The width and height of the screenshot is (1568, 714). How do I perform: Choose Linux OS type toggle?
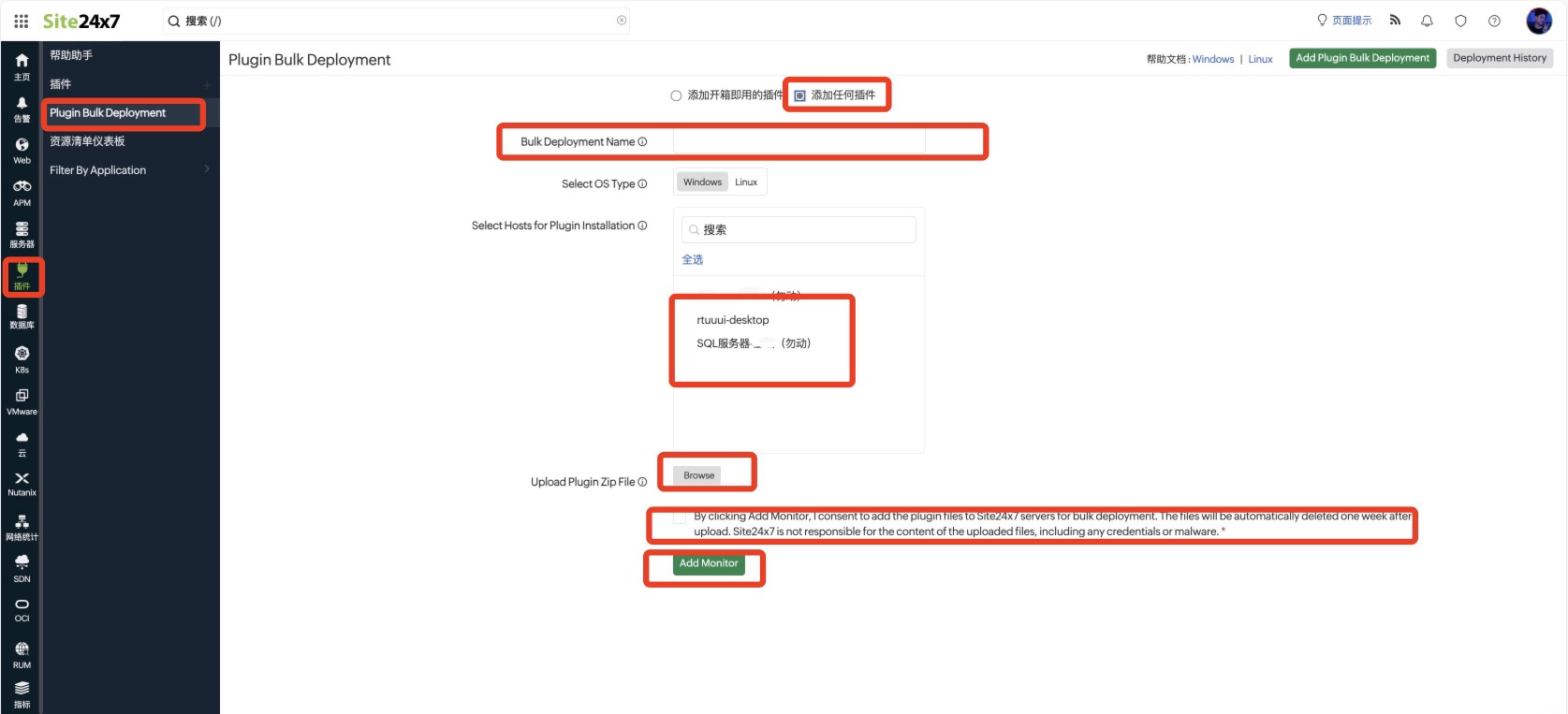pos(746,182)
